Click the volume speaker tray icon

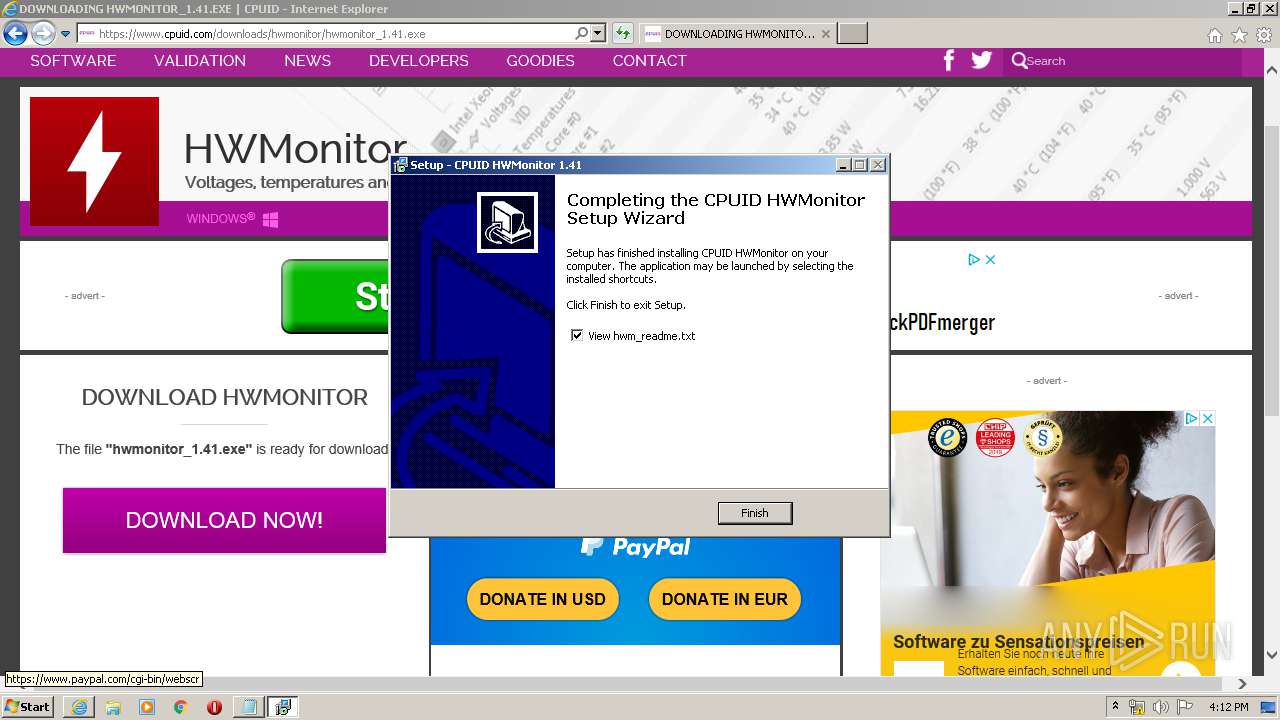pyautogui.click(x=1160, y=707)
